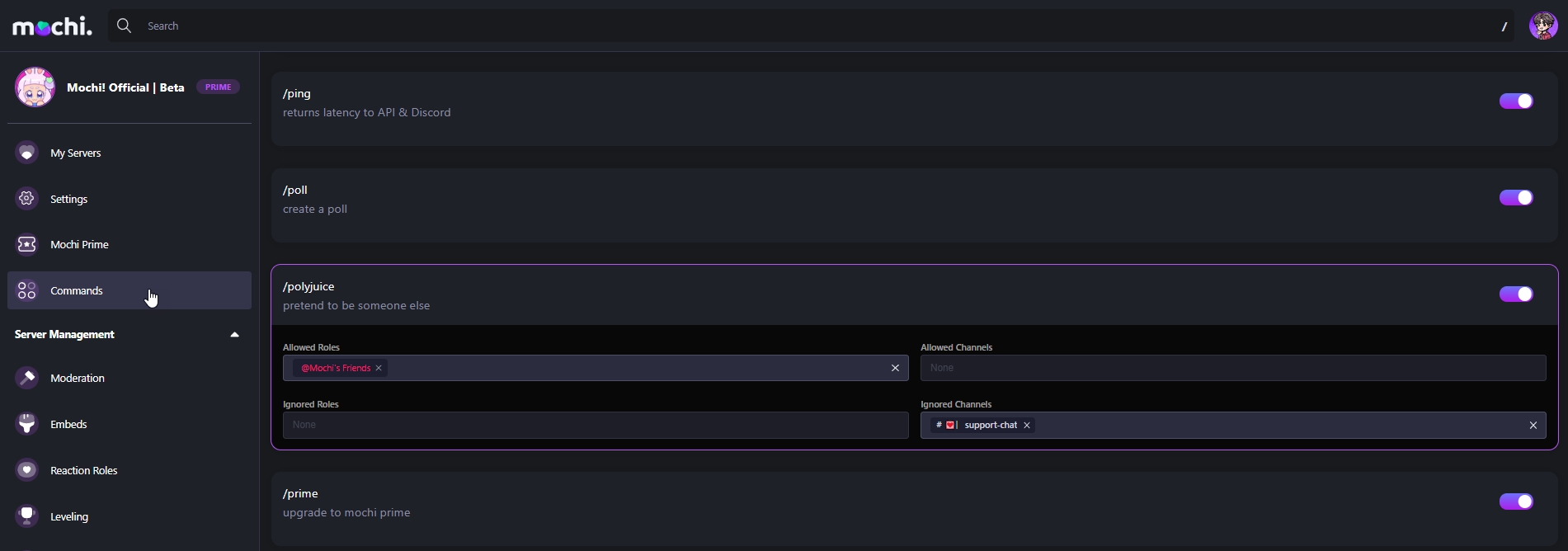Remove the @Mochi's Friends role tag
This screenshot has height=551, width=1568.
(379, 368)
